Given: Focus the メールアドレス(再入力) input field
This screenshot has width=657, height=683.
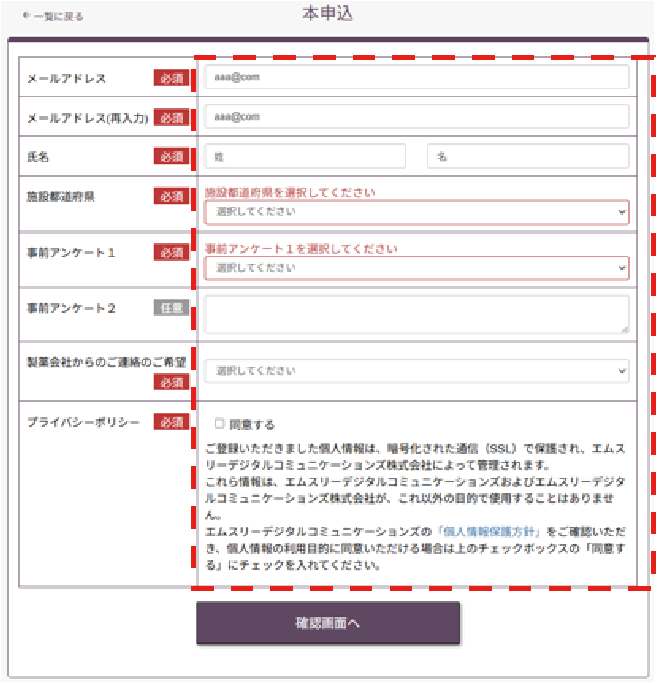Looking at the screenshot, I should click(417, 116).
